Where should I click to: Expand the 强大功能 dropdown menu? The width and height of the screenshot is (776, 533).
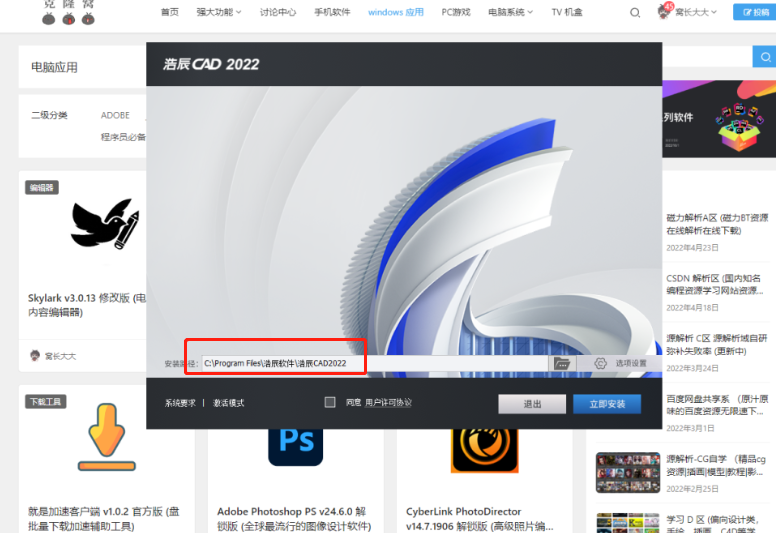[x=219, y=12]
